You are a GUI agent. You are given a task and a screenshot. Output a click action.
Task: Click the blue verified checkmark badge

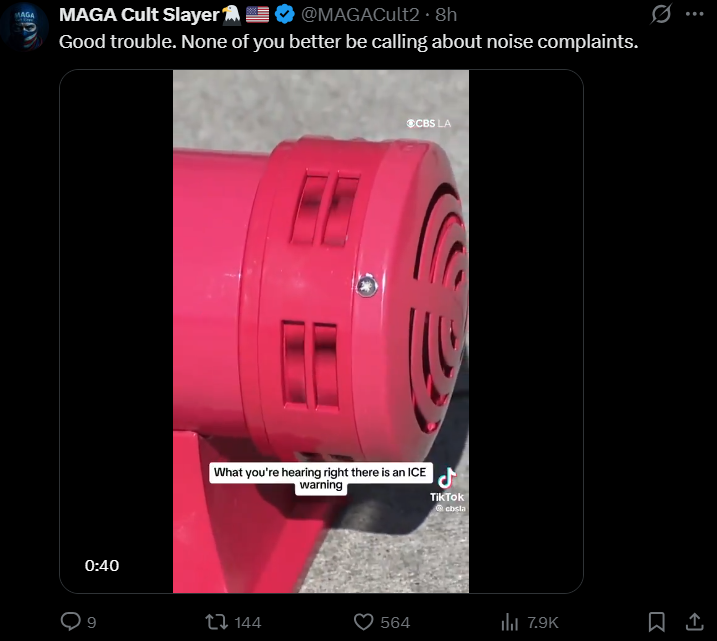[x=284, y=15]
